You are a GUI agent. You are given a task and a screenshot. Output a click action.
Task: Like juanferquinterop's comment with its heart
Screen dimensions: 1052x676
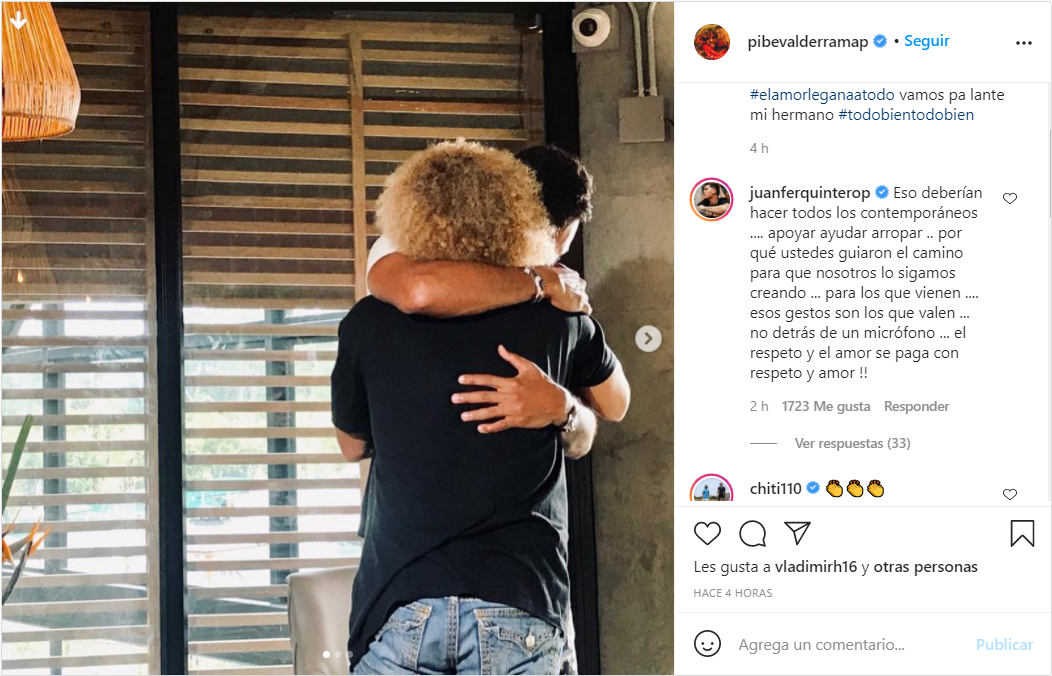coord(1010,198)
